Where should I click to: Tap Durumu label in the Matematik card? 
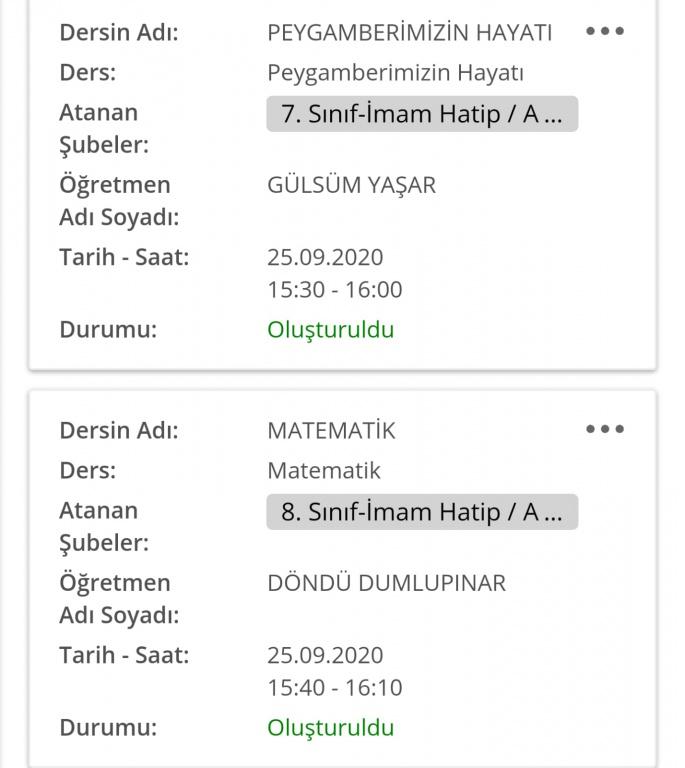(108, 728)
